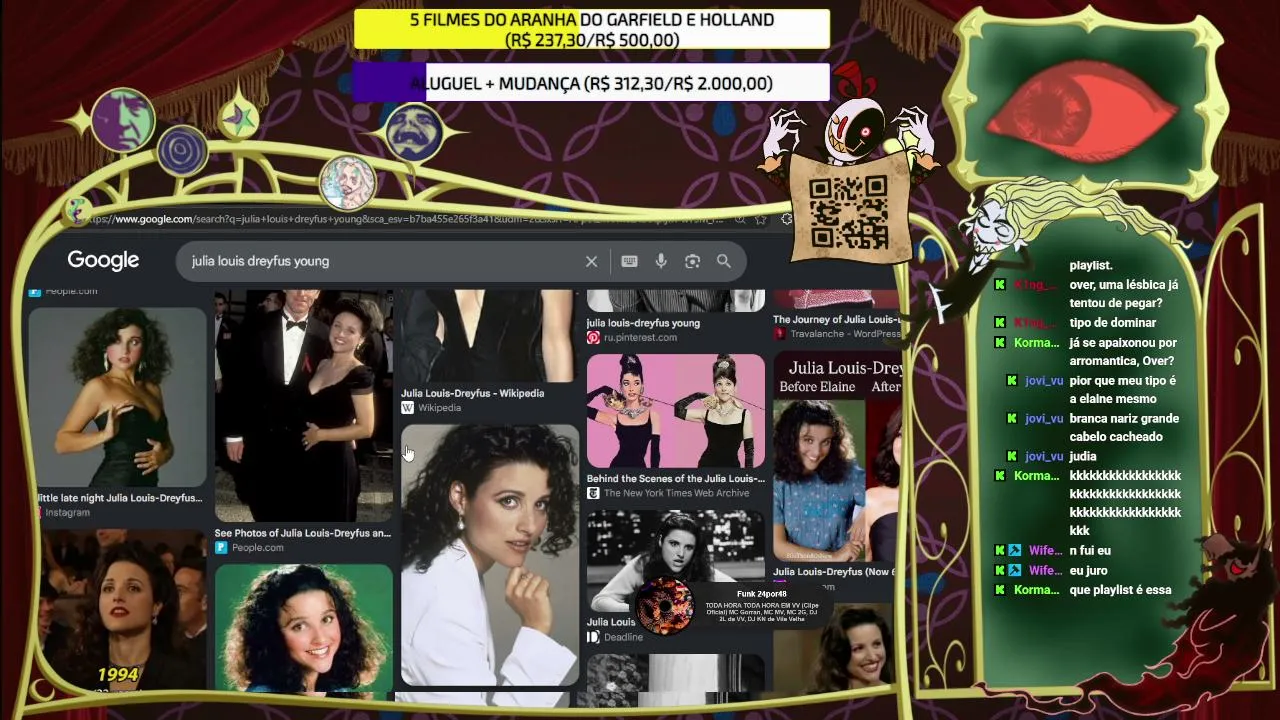Click the Instagram favicon under the first photo
Screen dimensions: 1280x720
[x=38, y=512]
